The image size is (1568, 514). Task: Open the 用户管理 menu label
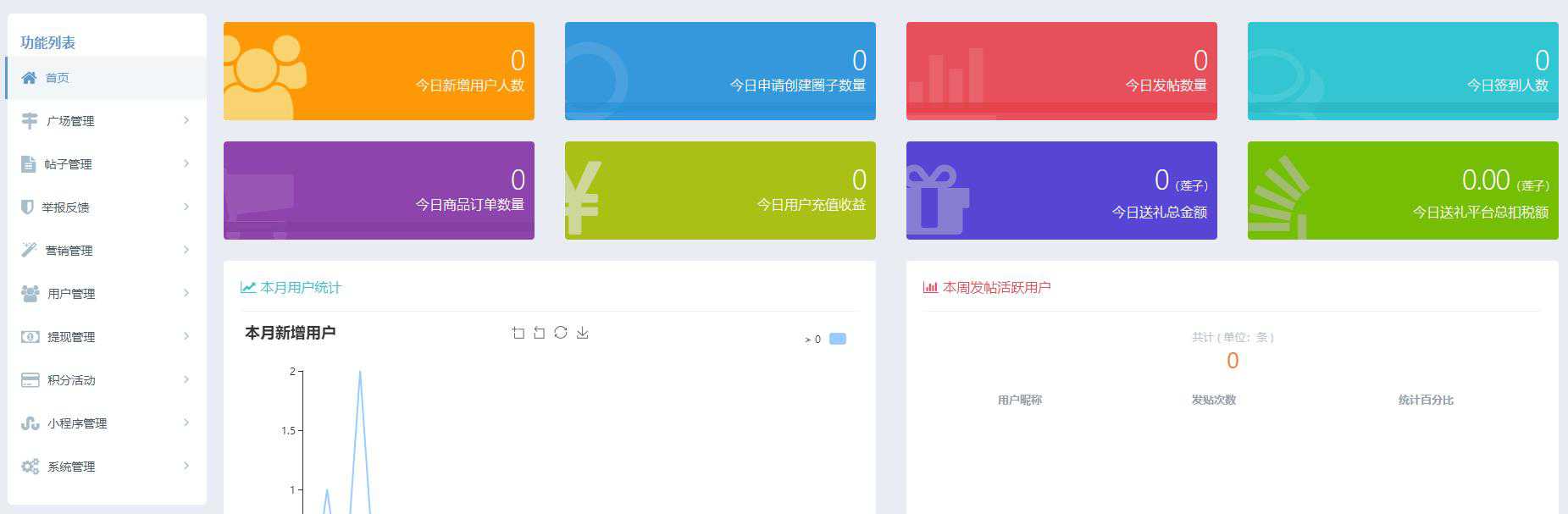tap(71, 294)
